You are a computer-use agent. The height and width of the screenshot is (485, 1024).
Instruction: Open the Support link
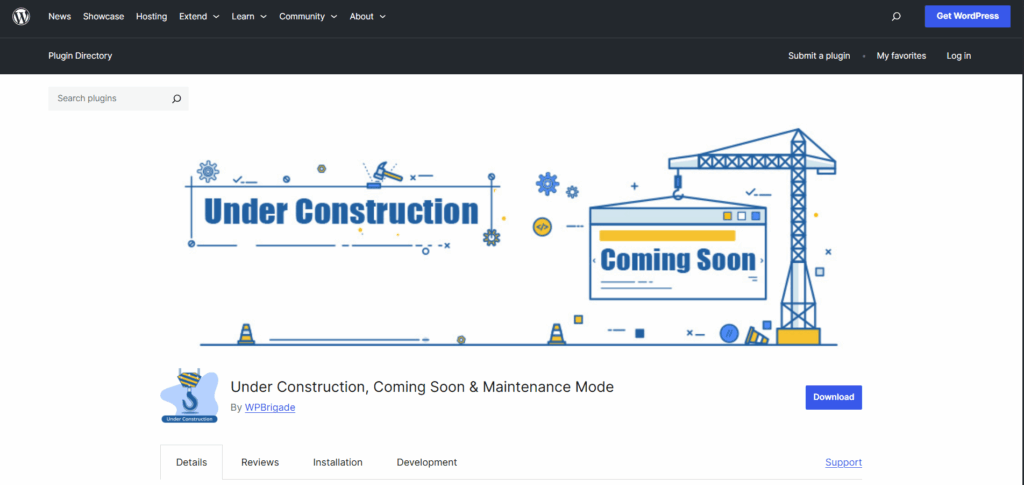pos(843,462)
